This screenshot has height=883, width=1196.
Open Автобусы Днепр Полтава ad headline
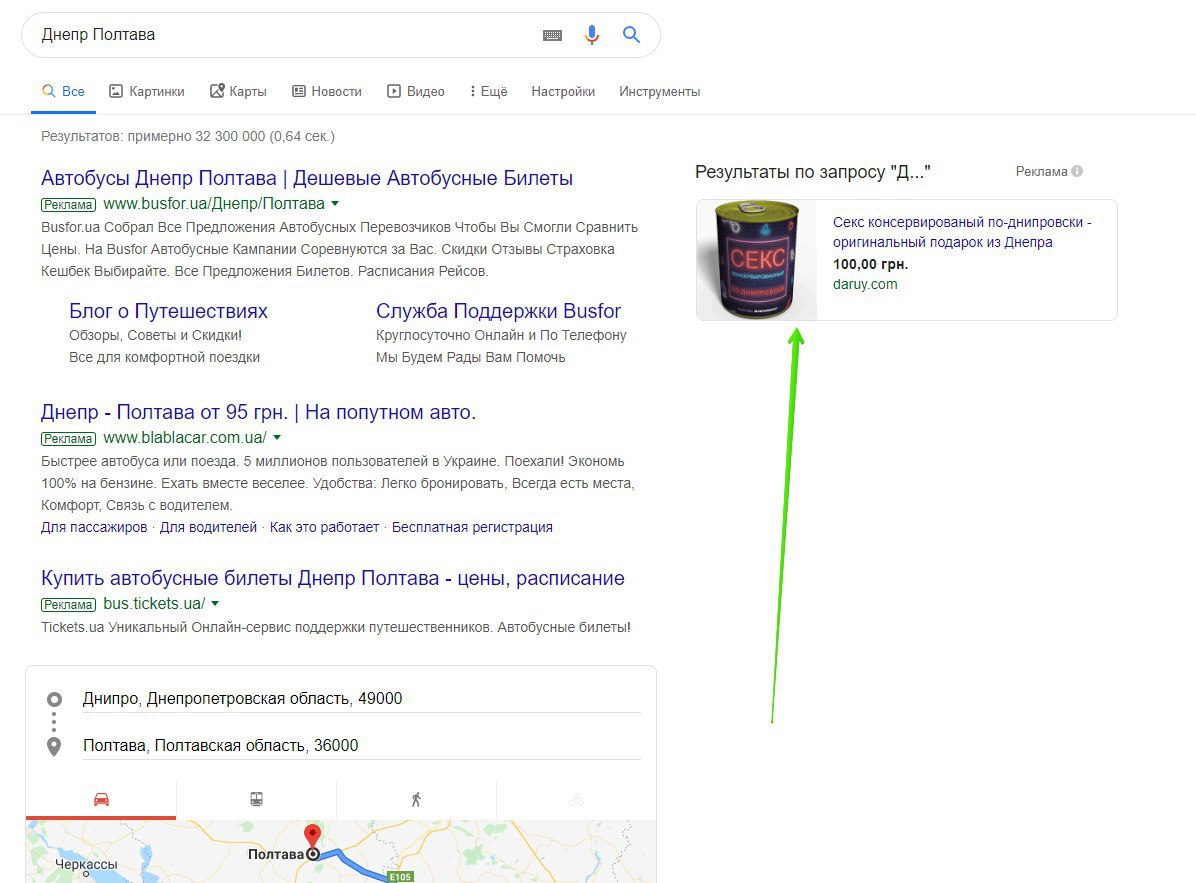pyautogui.click(x=307, y=178)
